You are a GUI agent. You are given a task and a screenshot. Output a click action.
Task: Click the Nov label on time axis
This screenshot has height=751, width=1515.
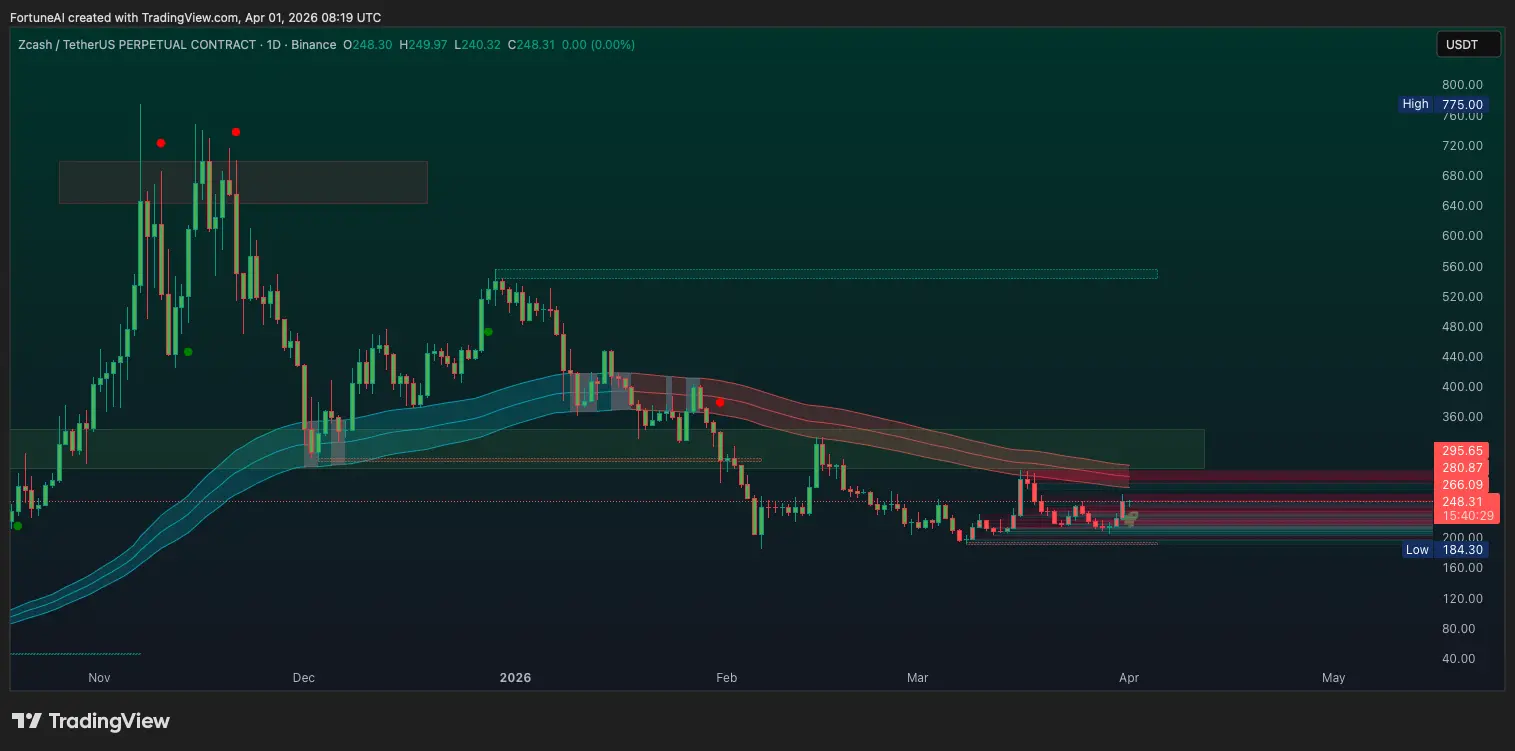pos(99,678)
